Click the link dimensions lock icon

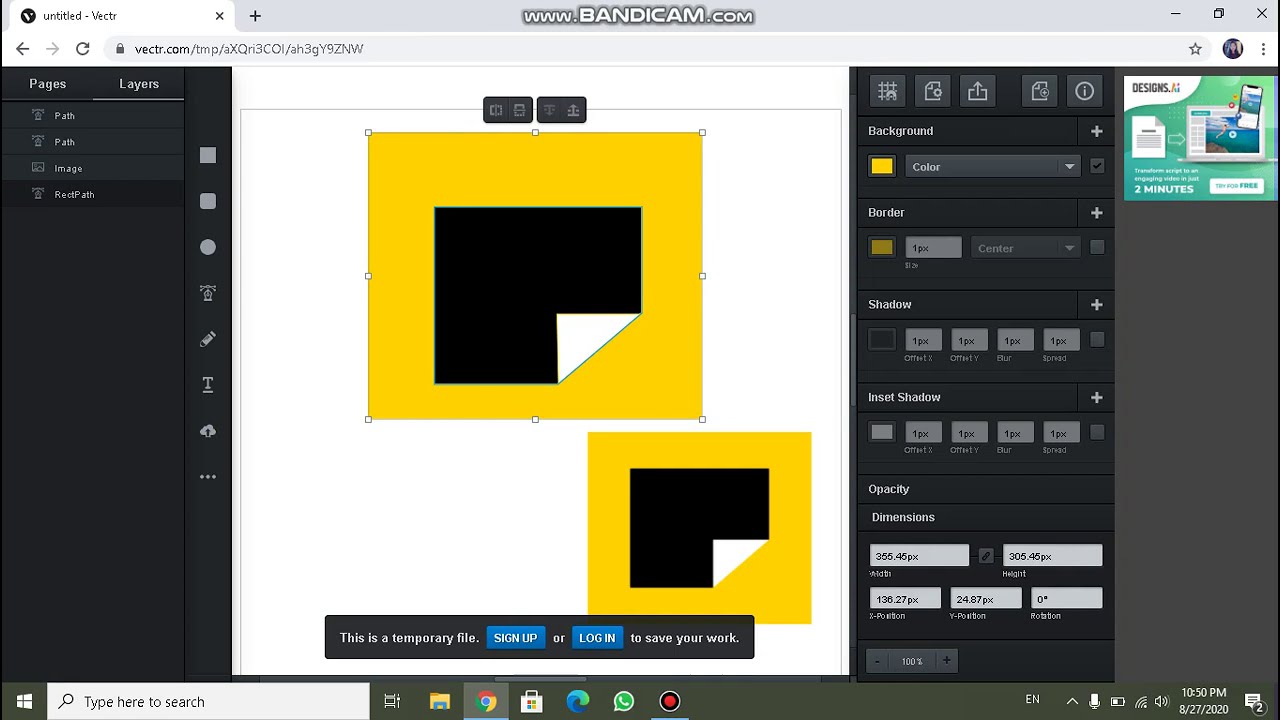point(986,556)
